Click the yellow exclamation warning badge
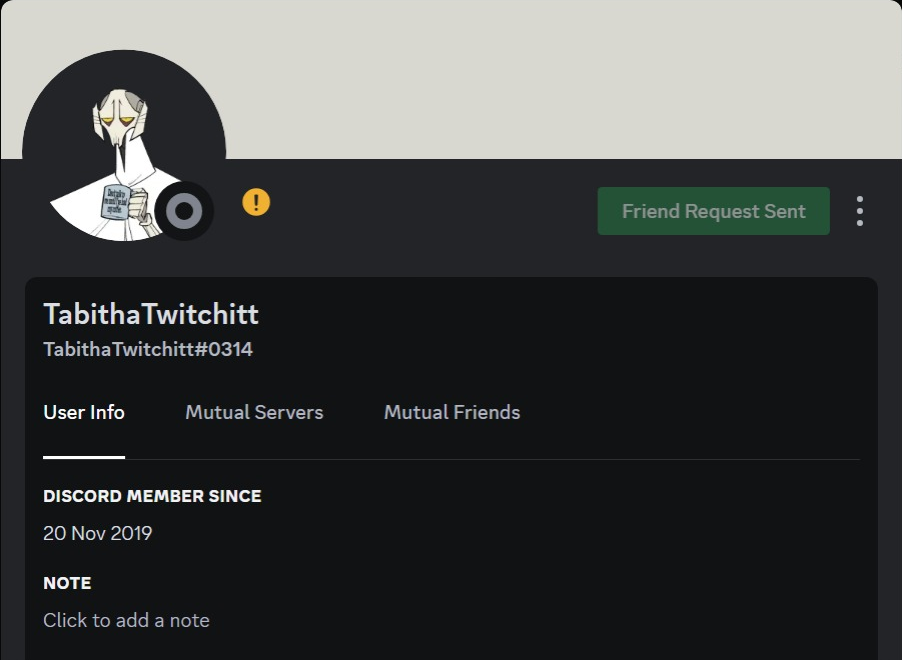Viewport: 902px width, 660px height. point(256,203)
